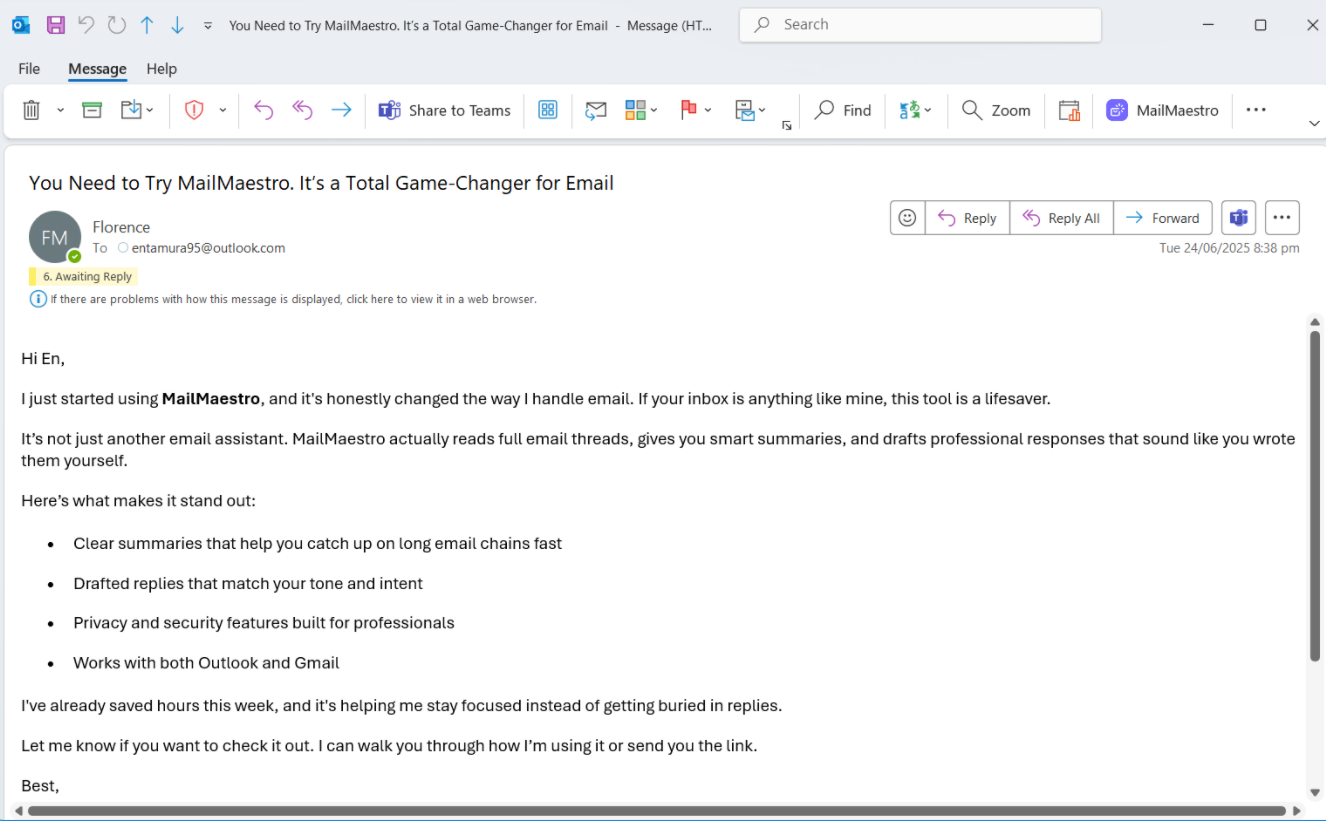Select the Message ribbon tab
The width and height of the screenshot is (1326, 821).
tap(97, 69)
